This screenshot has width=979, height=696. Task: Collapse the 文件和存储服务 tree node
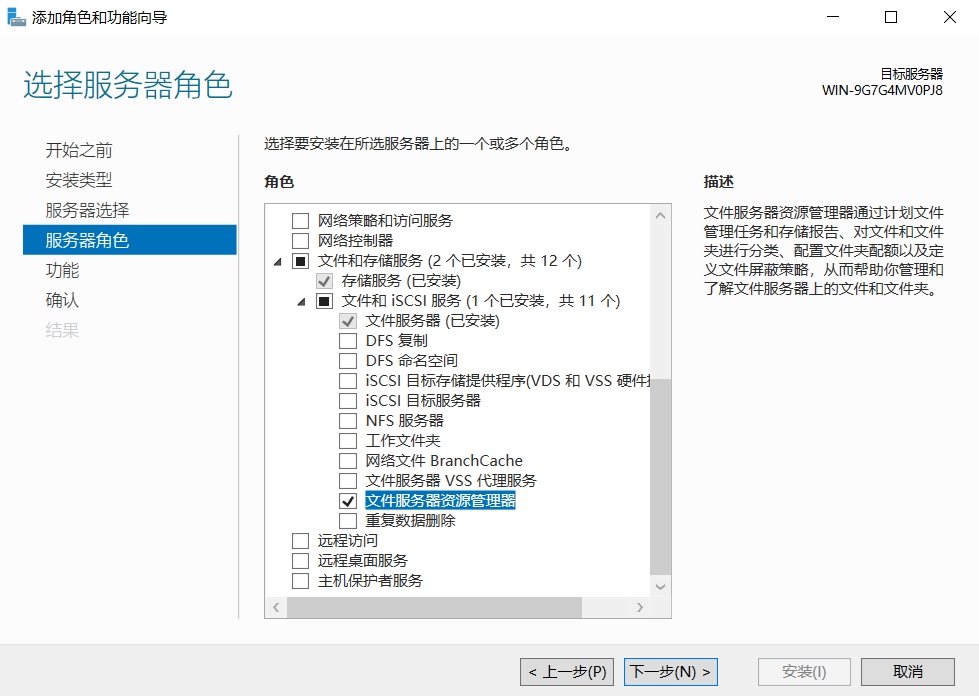click(278, 262)
